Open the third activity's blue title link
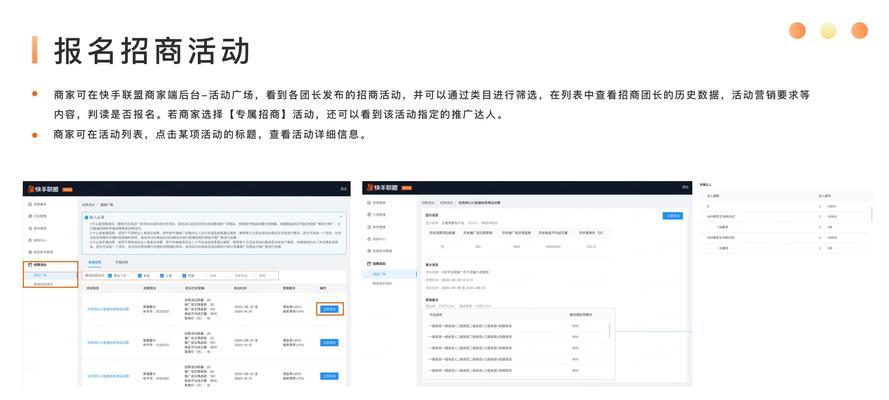Screen dimensions: 889x400 coord(108,376)
